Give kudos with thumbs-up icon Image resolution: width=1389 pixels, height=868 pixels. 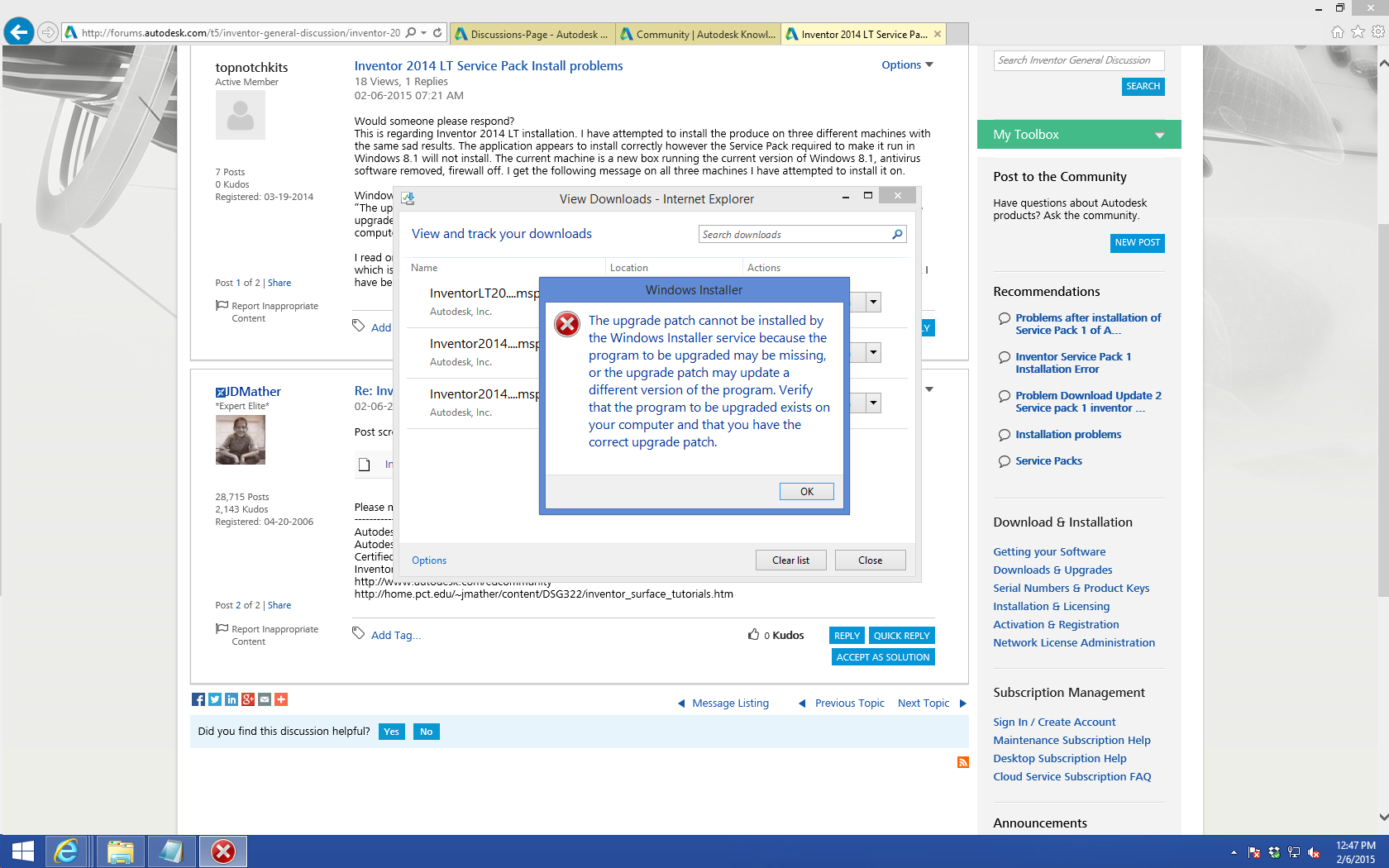[753, 634]
